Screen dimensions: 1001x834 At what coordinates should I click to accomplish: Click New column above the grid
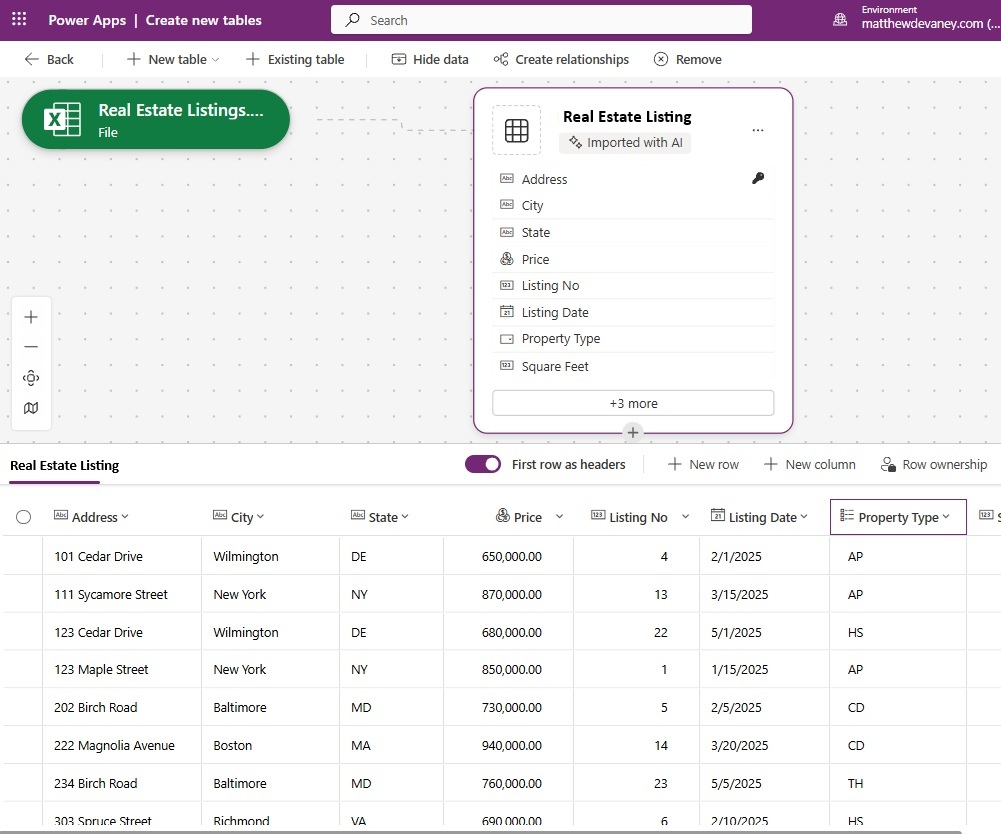click(809, 464)
